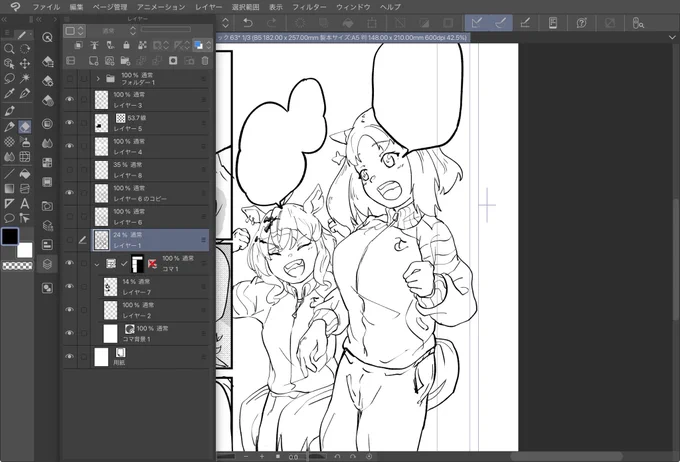
Task: Hide the 用紙 paper layer eye icon
Action: (69, 357)
